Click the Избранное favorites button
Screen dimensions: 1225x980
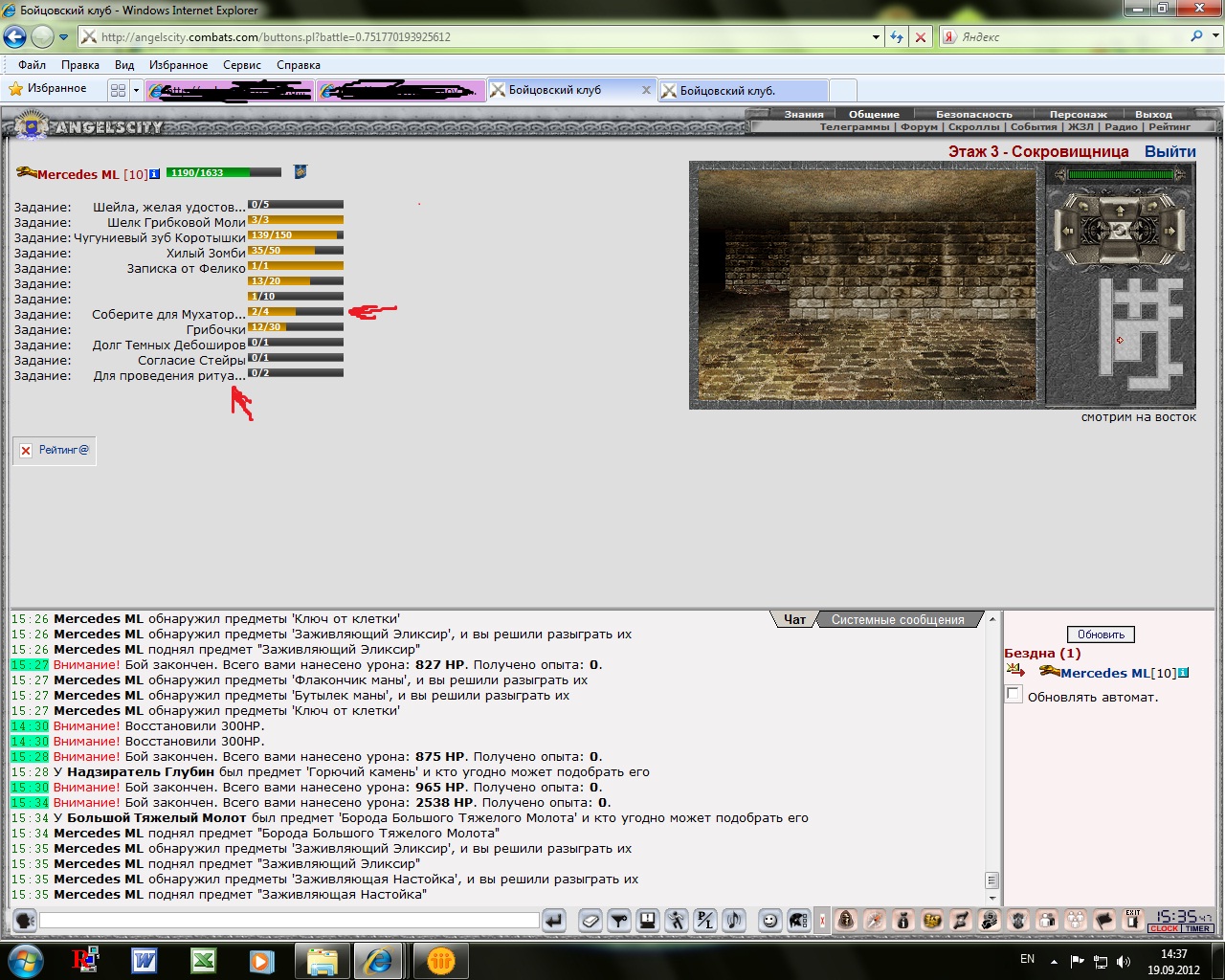tap(48, 88)
